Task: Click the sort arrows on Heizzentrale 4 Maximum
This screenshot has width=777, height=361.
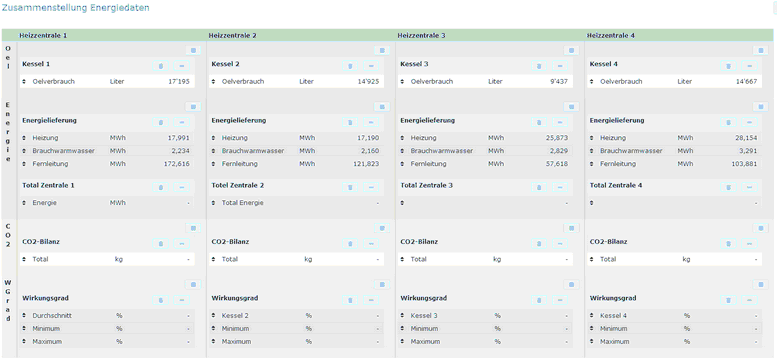Action: 592,342
